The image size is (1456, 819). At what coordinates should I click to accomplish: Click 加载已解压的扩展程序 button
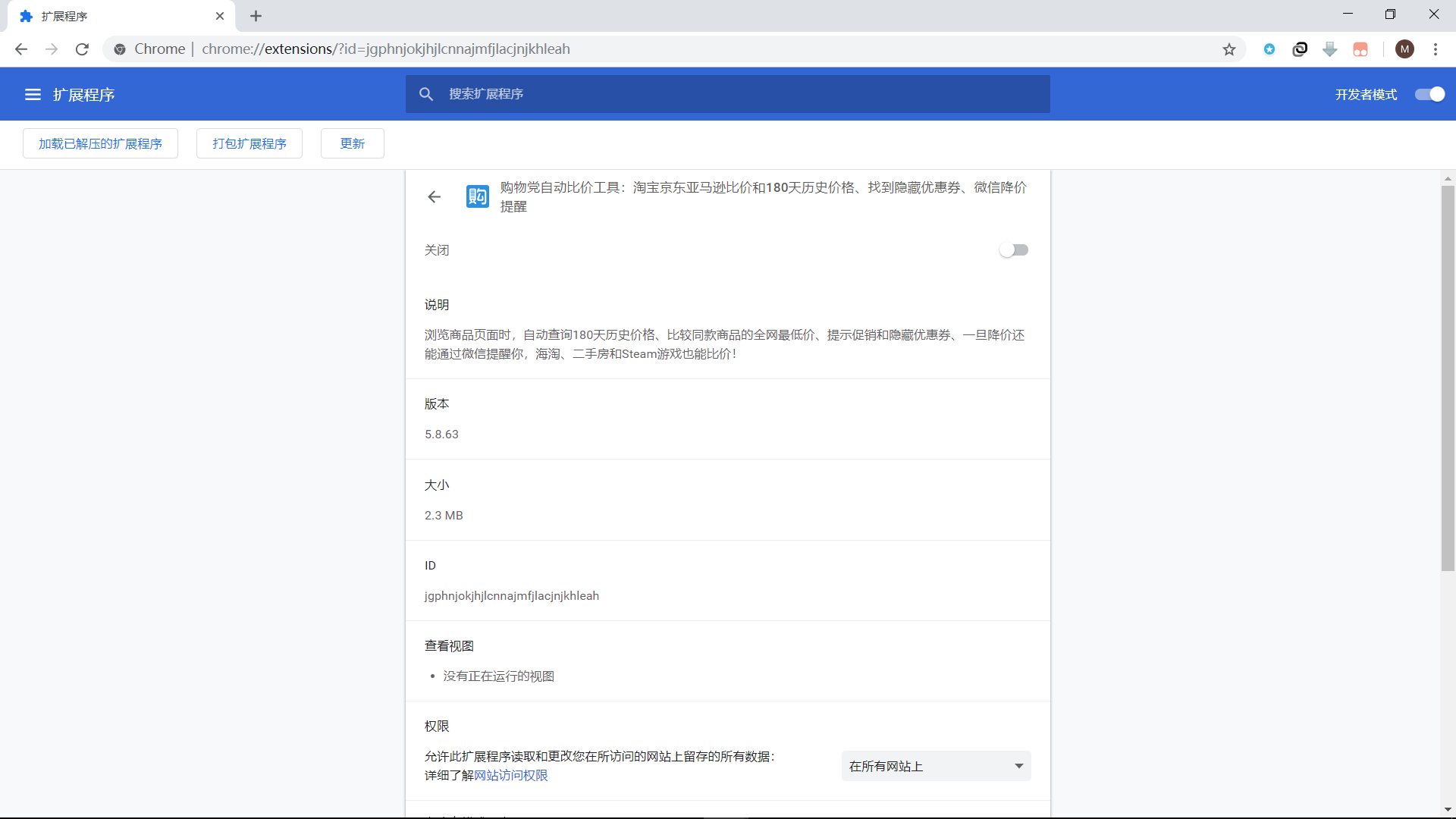coord(100,143)
